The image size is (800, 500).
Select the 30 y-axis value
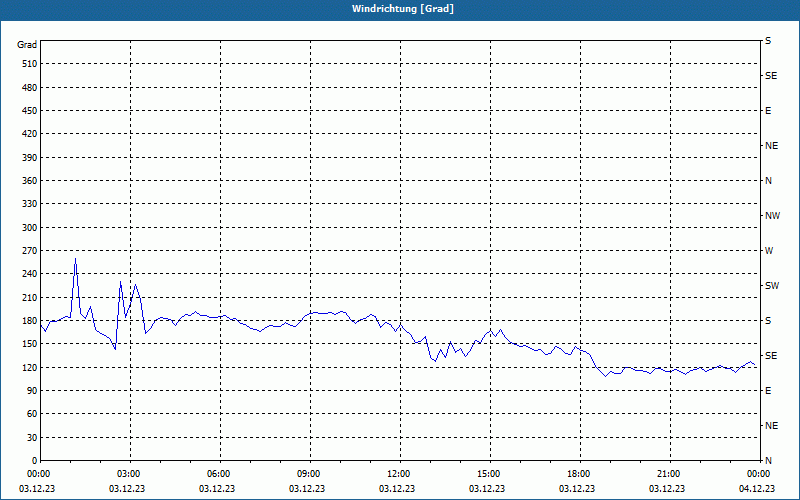coord(32,437)
